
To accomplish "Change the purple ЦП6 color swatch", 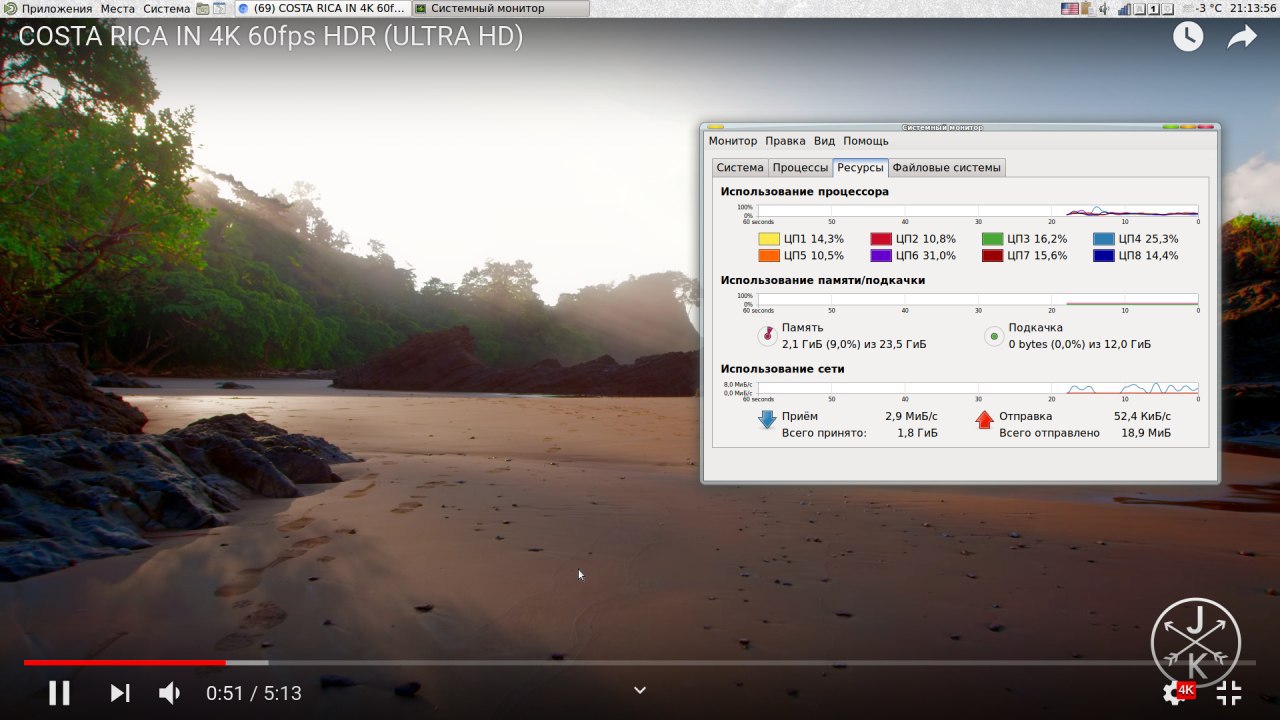I will (881, 256).
